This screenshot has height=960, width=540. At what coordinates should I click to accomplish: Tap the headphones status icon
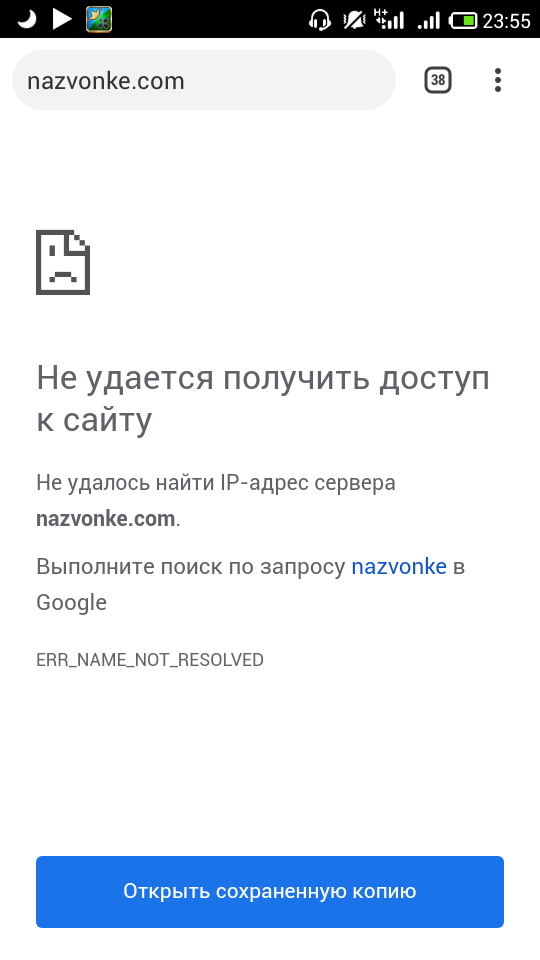(320, 20)
